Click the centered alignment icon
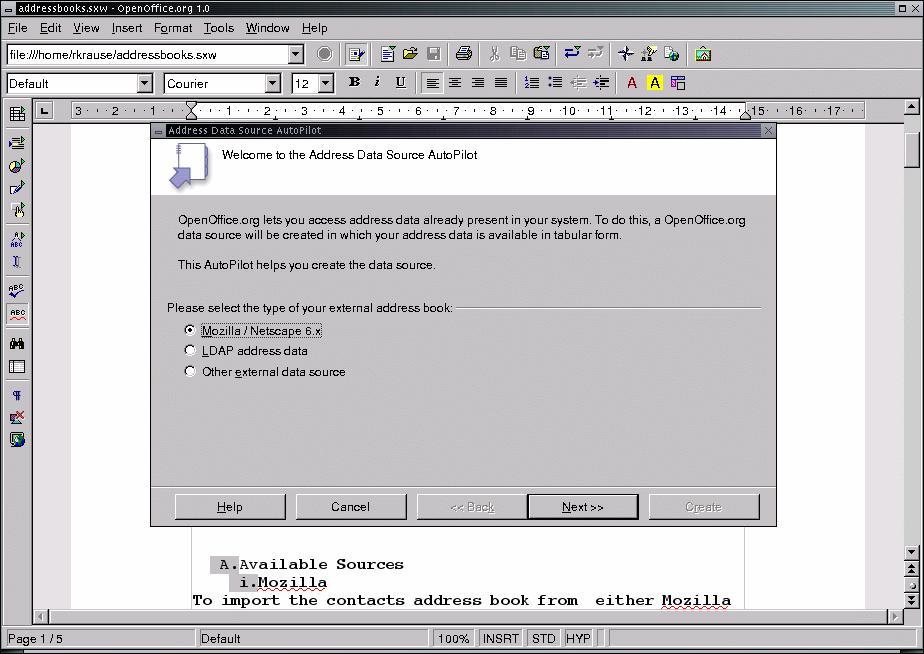The width and height of the screenshot is (924, 654). click(455, 83)
